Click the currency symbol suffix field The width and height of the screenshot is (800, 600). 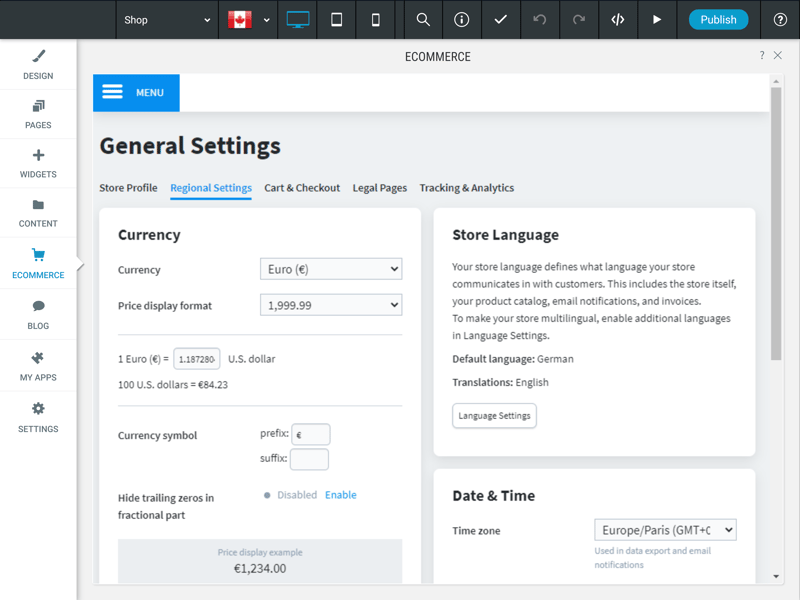[309, 459]
